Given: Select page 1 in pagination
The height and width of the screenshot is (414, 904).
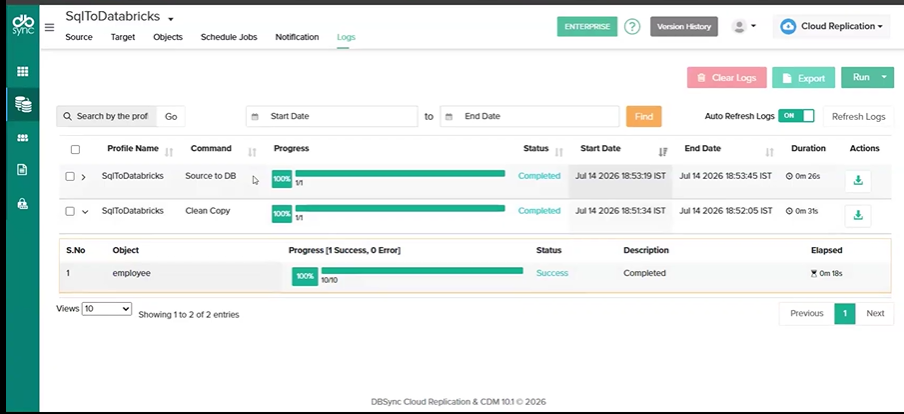Looking at the screenshot, I should (845, 313).
